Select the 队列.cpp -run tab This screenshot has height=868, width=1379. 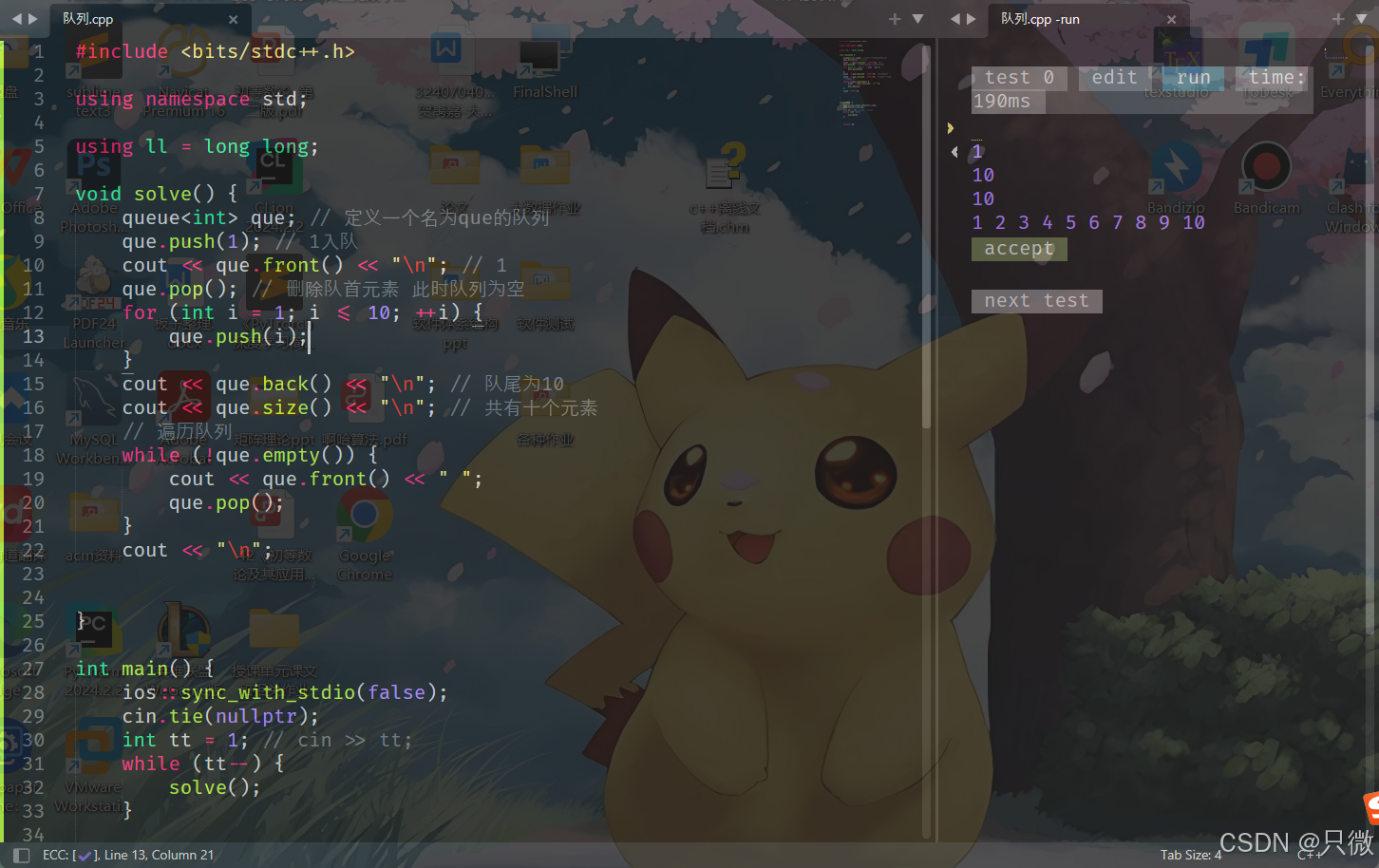coord(1040,19)
